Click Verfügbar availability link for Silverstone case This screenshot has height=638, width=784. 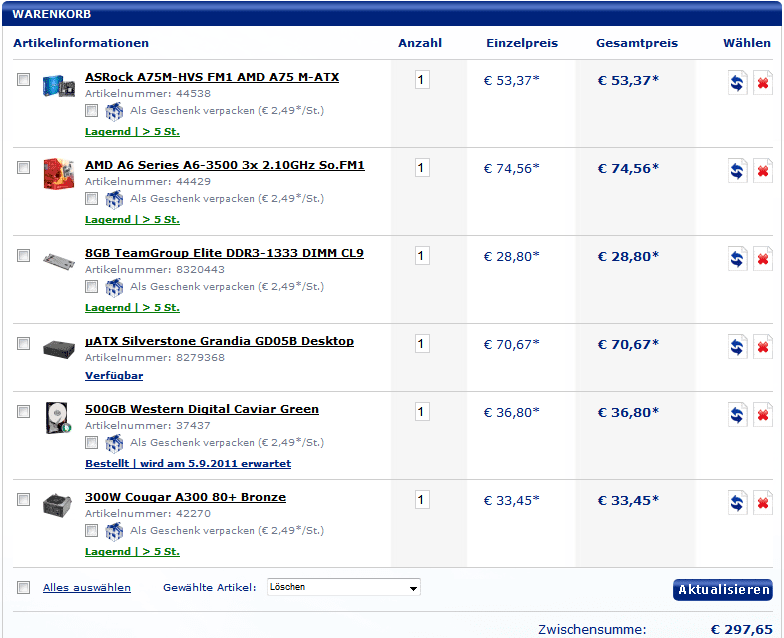(x=114, y=376)
